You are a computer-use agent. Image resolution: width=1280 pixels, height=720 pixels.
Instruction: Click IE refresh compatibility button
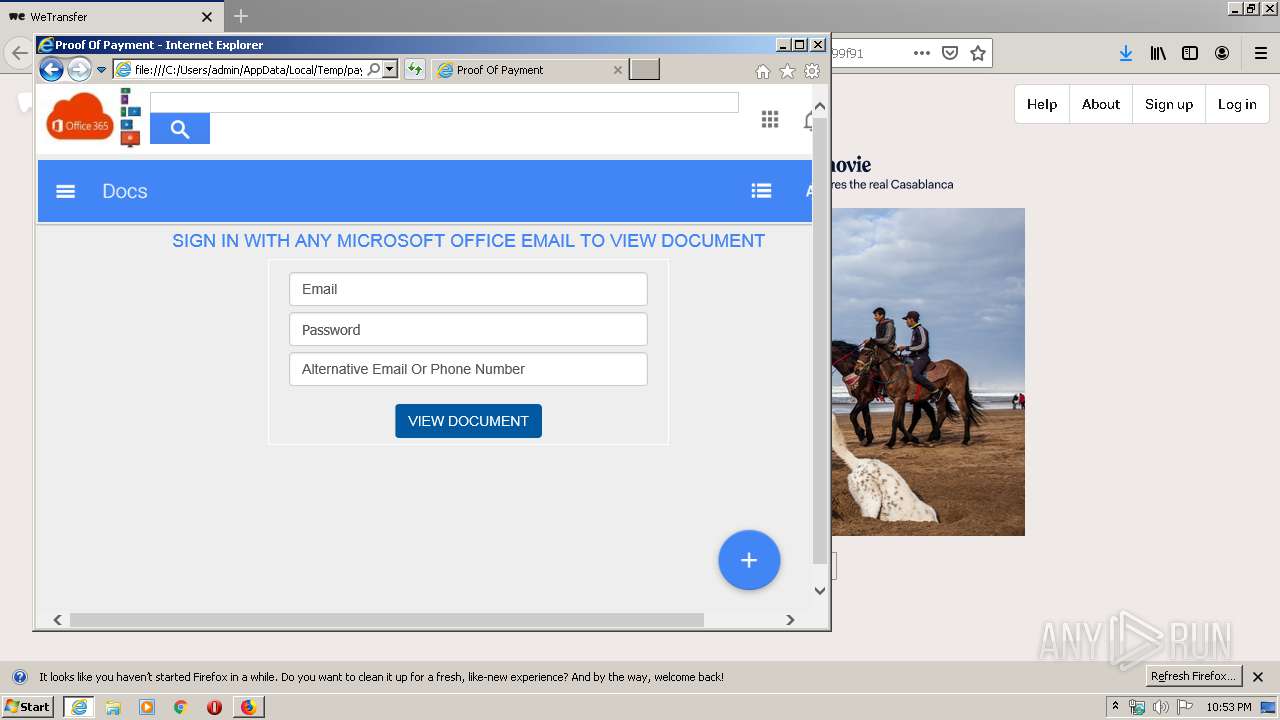415,69
